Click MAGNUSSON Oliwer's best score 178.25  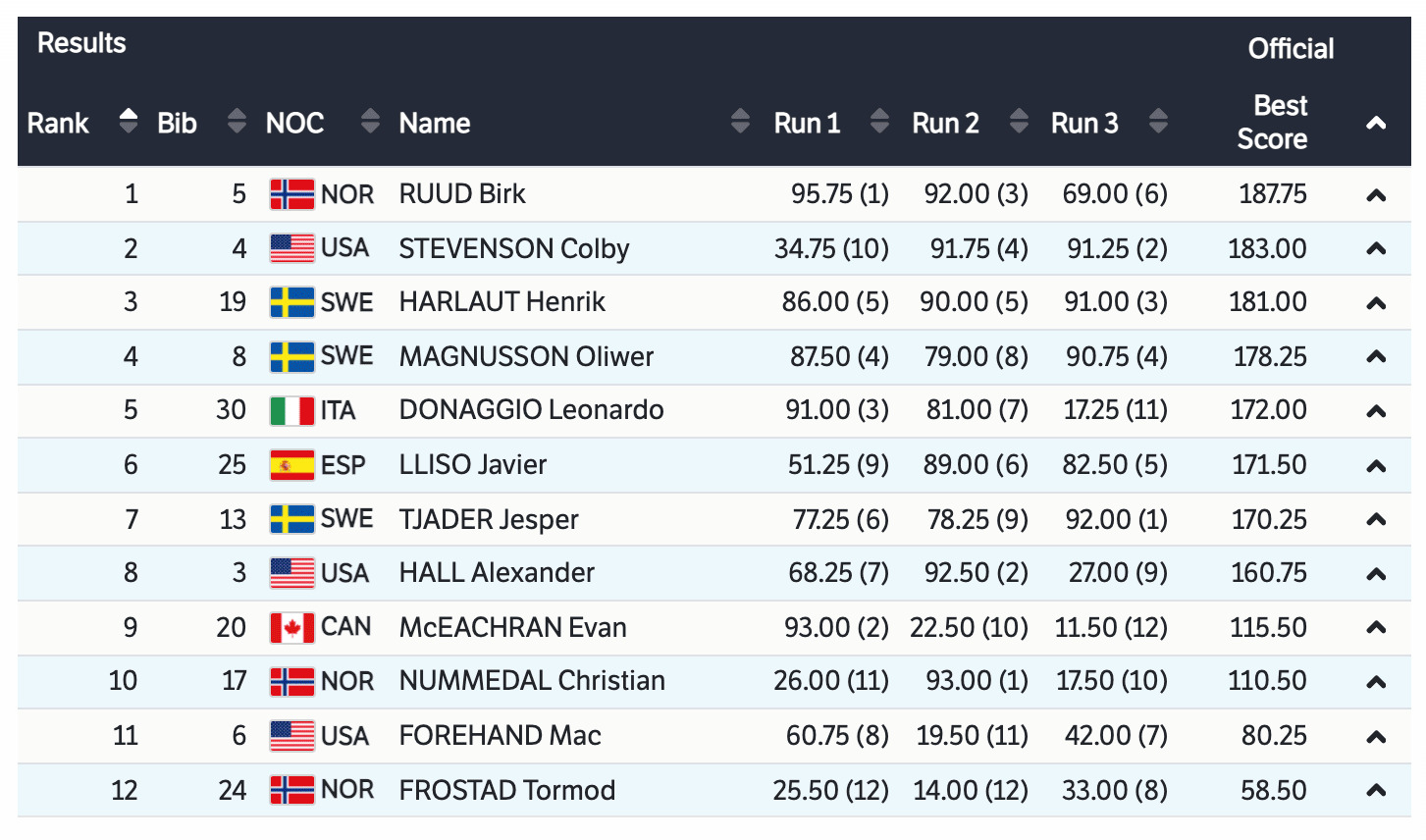coord(1269,357)
